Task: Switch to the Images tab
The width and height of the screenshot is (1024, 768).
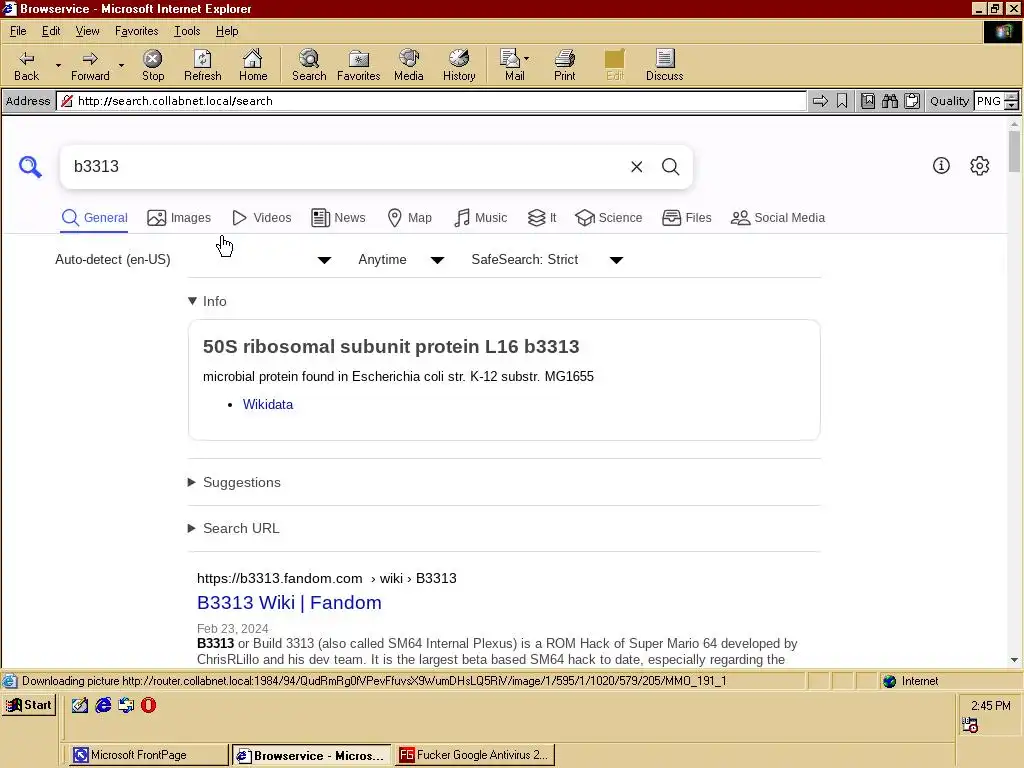Action: point(179,217)
